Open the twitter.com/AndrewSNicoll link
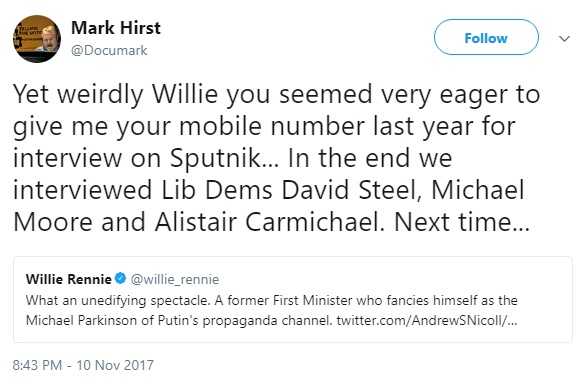587x384 pixels. [427, 320]
